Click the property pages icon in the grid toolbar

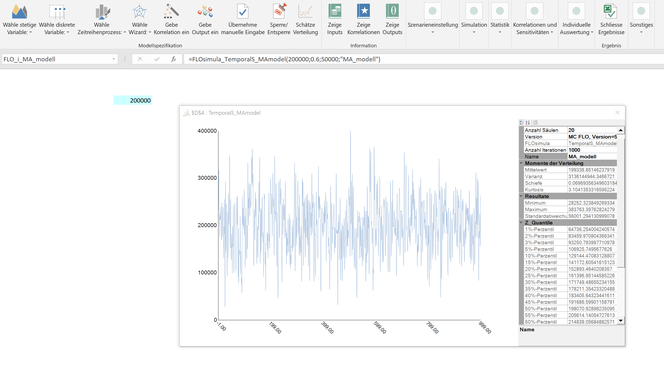(x=535, y=123)
